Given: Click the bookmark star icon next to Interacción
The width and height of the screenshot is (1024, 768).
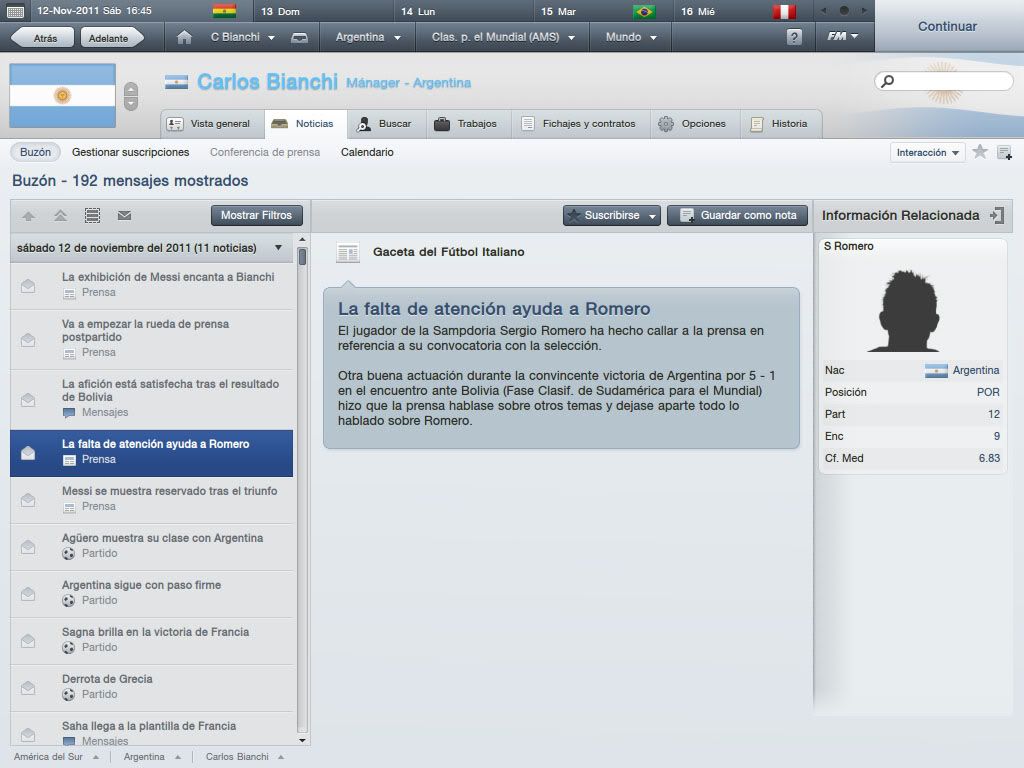Looking at the screenshot, I should point(980,152).
